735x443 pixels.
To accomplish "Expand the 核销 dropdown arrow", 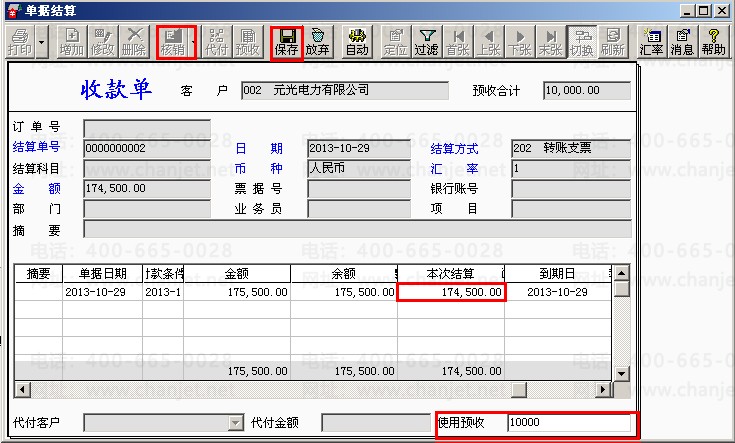I will [193, 42].
